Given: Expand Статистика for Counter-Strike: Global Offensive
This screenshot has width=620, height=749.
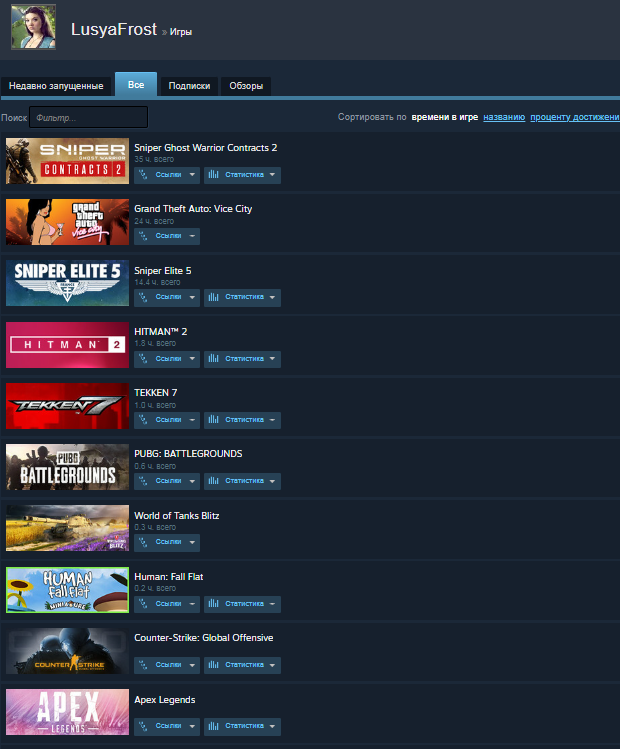Looking at the screenshot, I should (242, 665).
